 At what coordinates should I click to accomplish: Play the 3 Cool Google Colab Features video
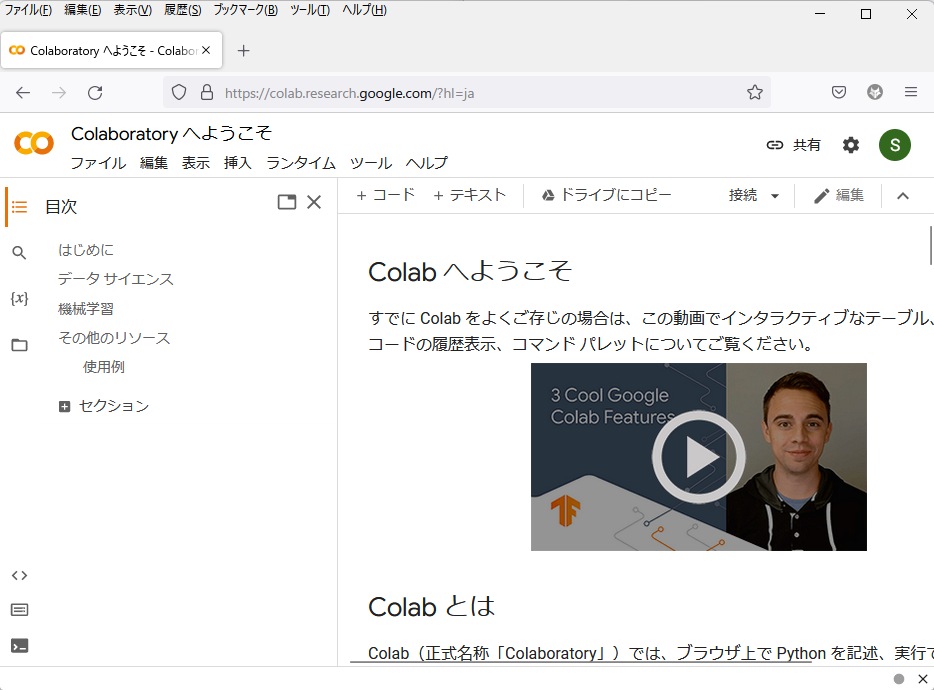pyautogui.click(x=698, y=456)
